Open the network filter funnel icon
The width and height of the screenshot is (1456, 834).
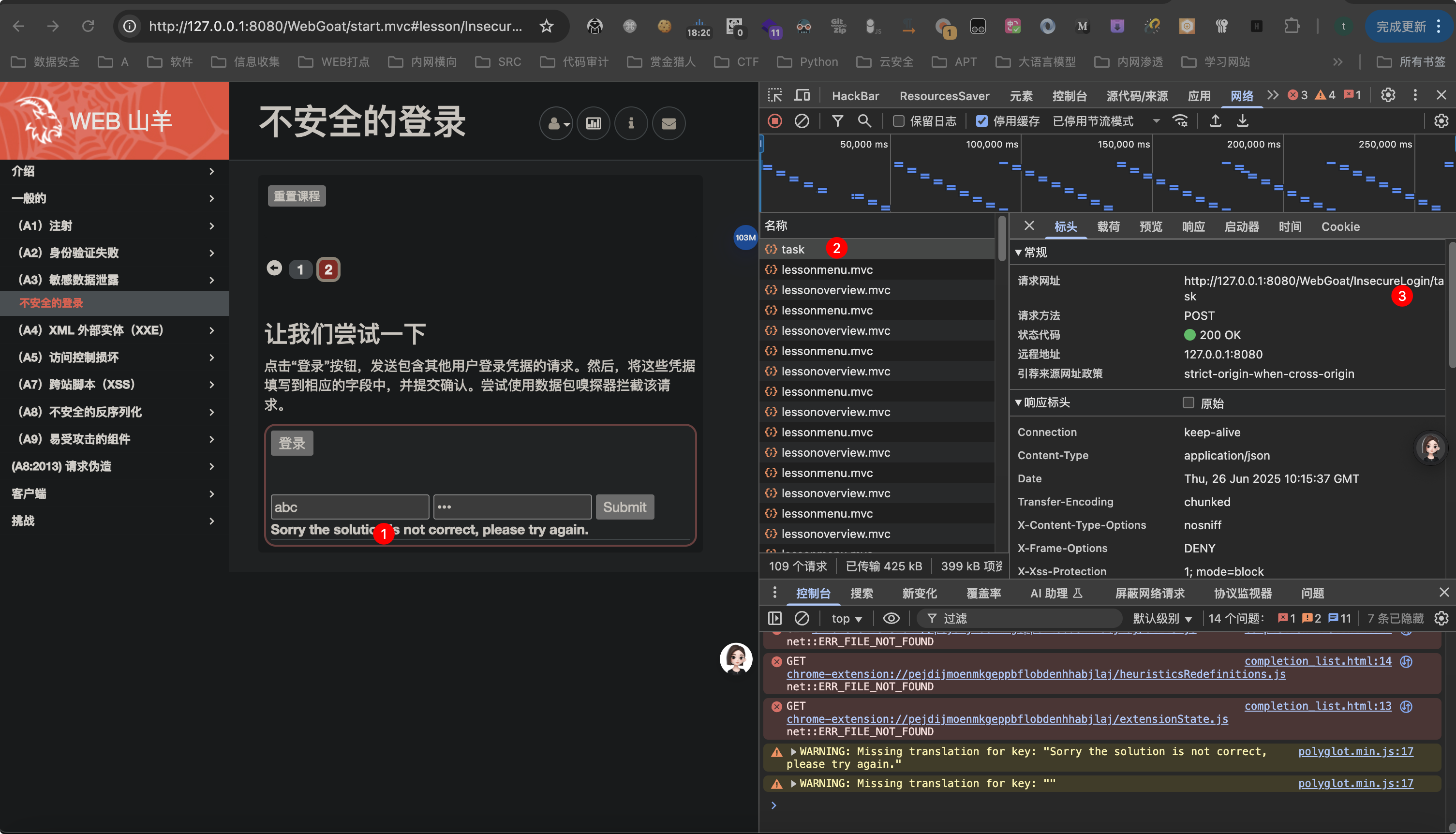837,121
